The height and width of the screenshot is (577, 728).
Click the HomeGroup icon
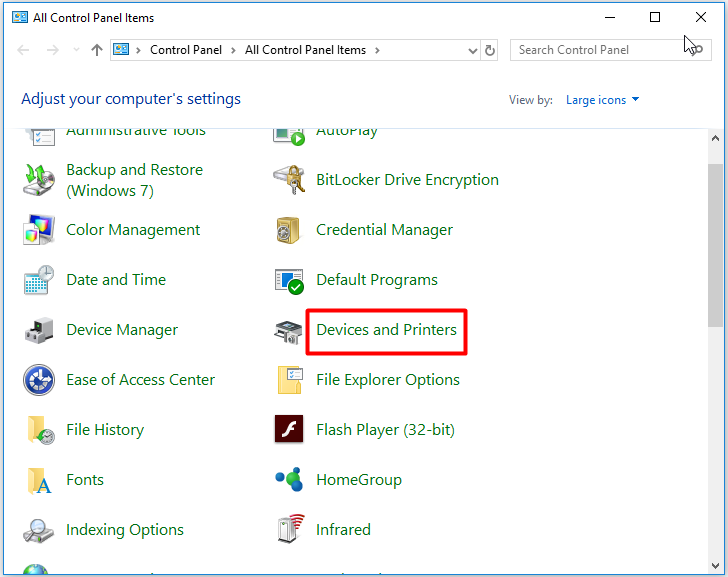pyautogui.click(x=289, y=479)
